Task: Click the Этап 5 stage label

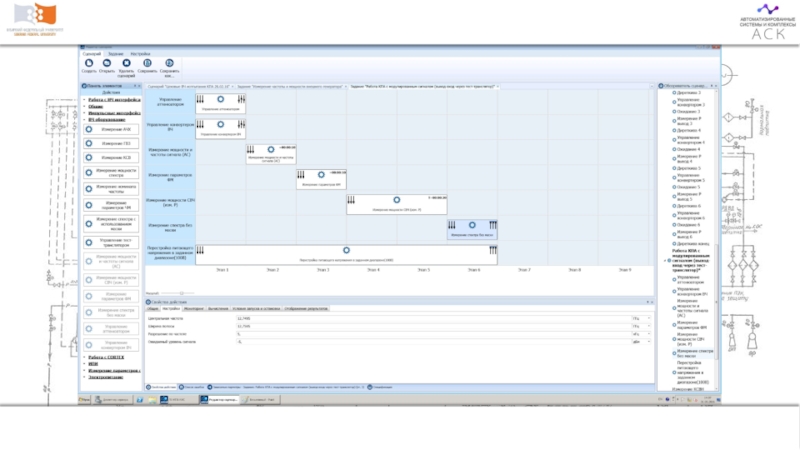Action: (x=423, y=270)
